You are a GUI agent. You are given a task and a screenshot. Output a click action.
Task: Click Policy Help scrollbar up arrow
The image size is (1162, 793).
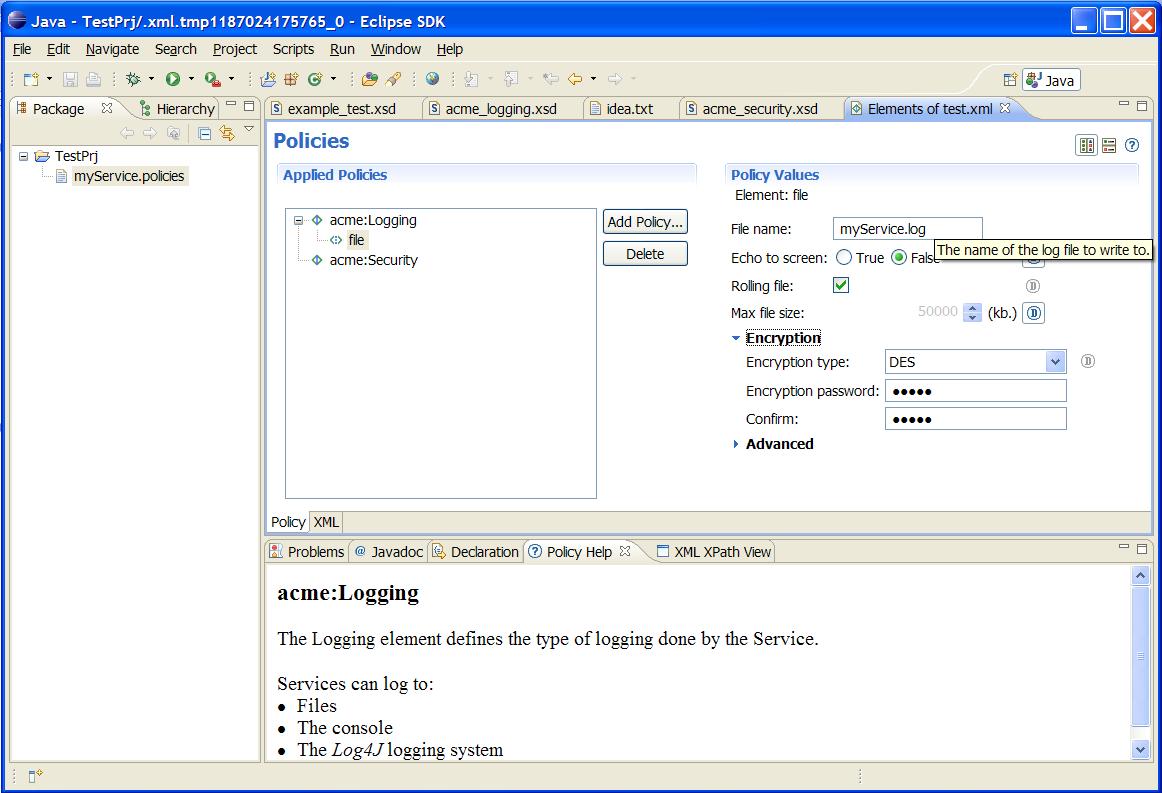[x=1141, y=575]
